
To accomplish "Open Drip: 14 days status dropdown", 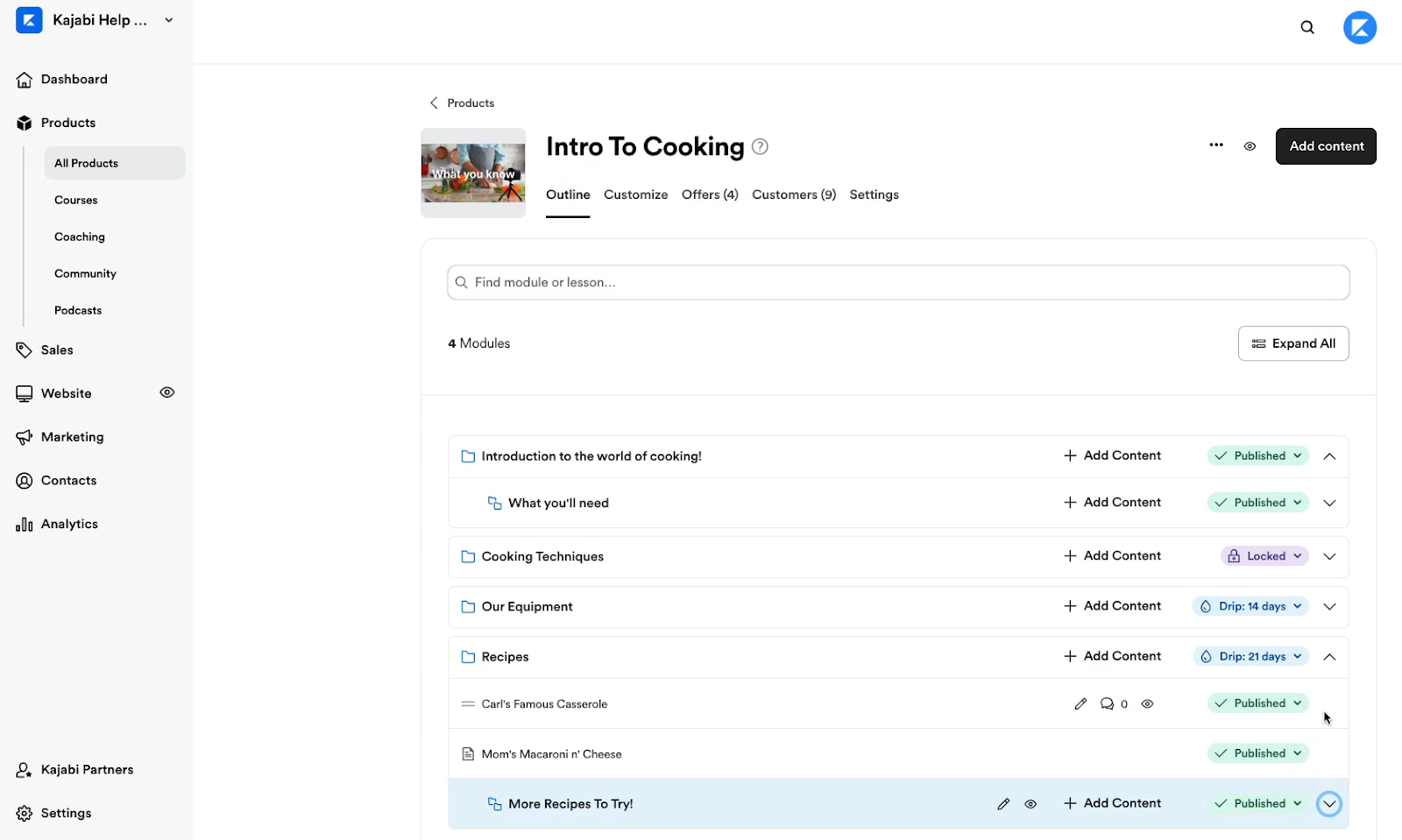I will (x=1250, y=607).
